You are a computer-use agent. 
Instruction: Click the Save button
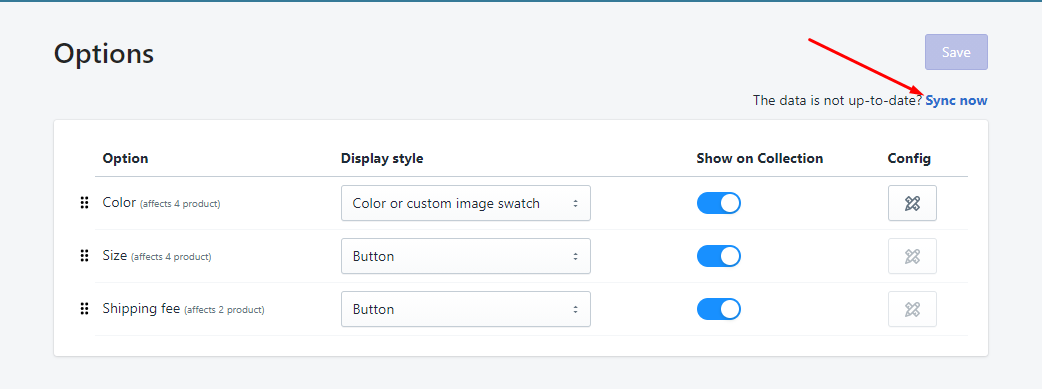pos(956,52)
